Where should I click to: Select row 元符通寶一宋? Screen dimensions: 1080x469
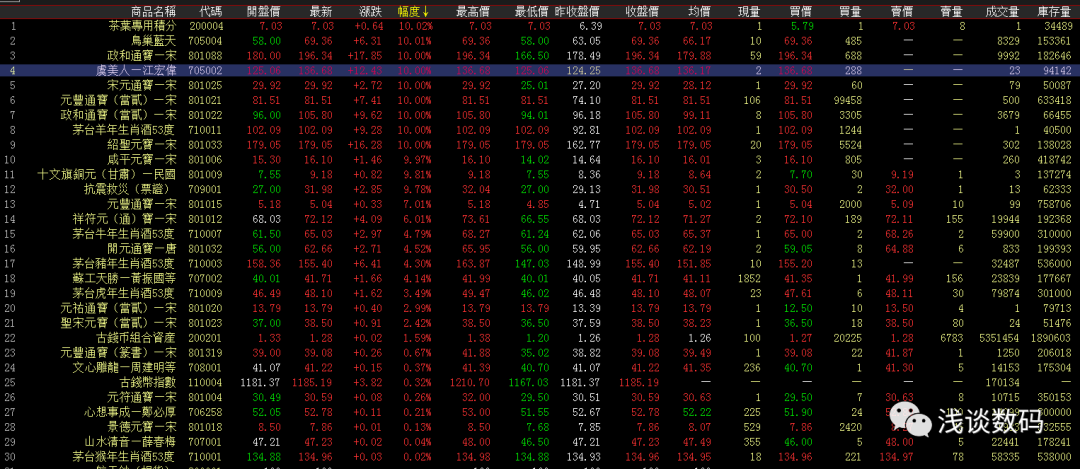(x=540, y=397)
